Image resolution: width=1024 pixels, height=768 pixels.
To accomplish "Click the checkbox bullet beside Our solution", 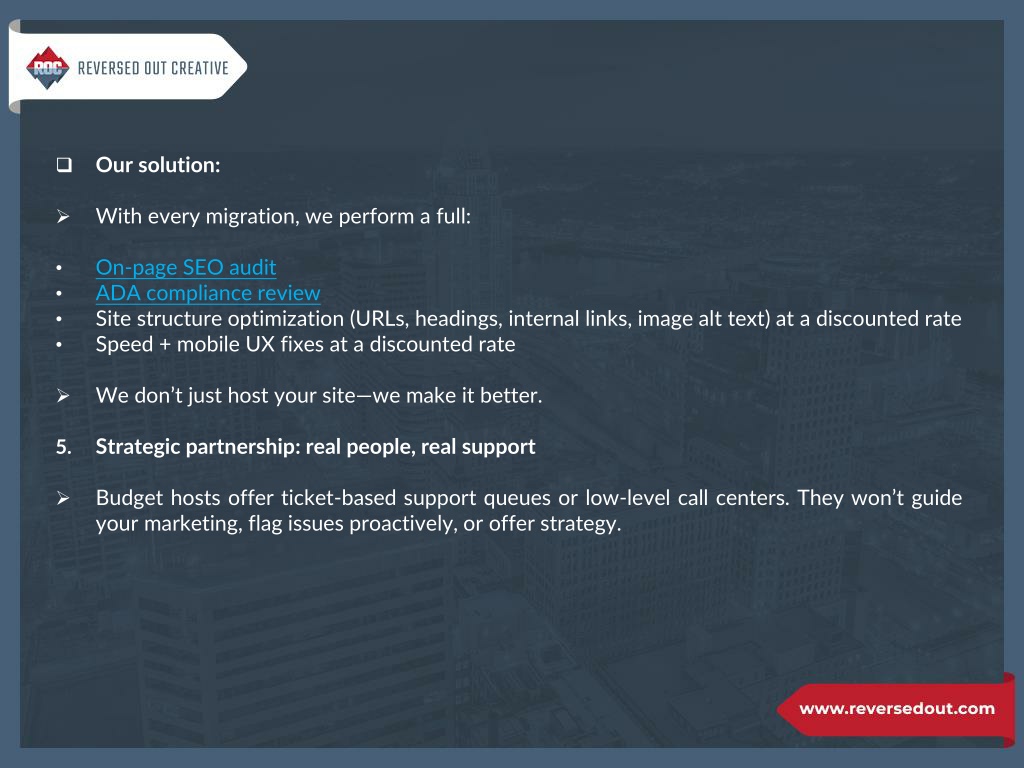I will tap(63, 165).
